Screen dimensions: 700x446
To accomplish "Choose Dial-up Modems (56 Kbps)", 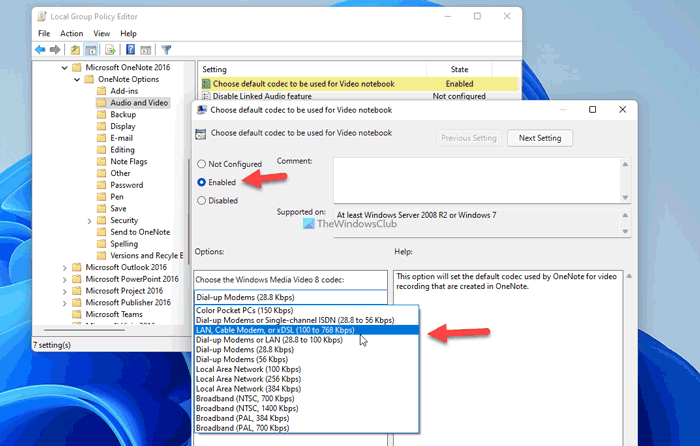I will coord(307,359).
